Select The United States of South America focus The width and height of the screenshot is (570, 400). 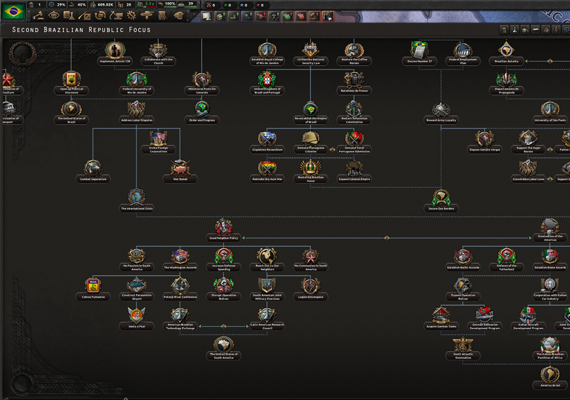click(224, 348)
